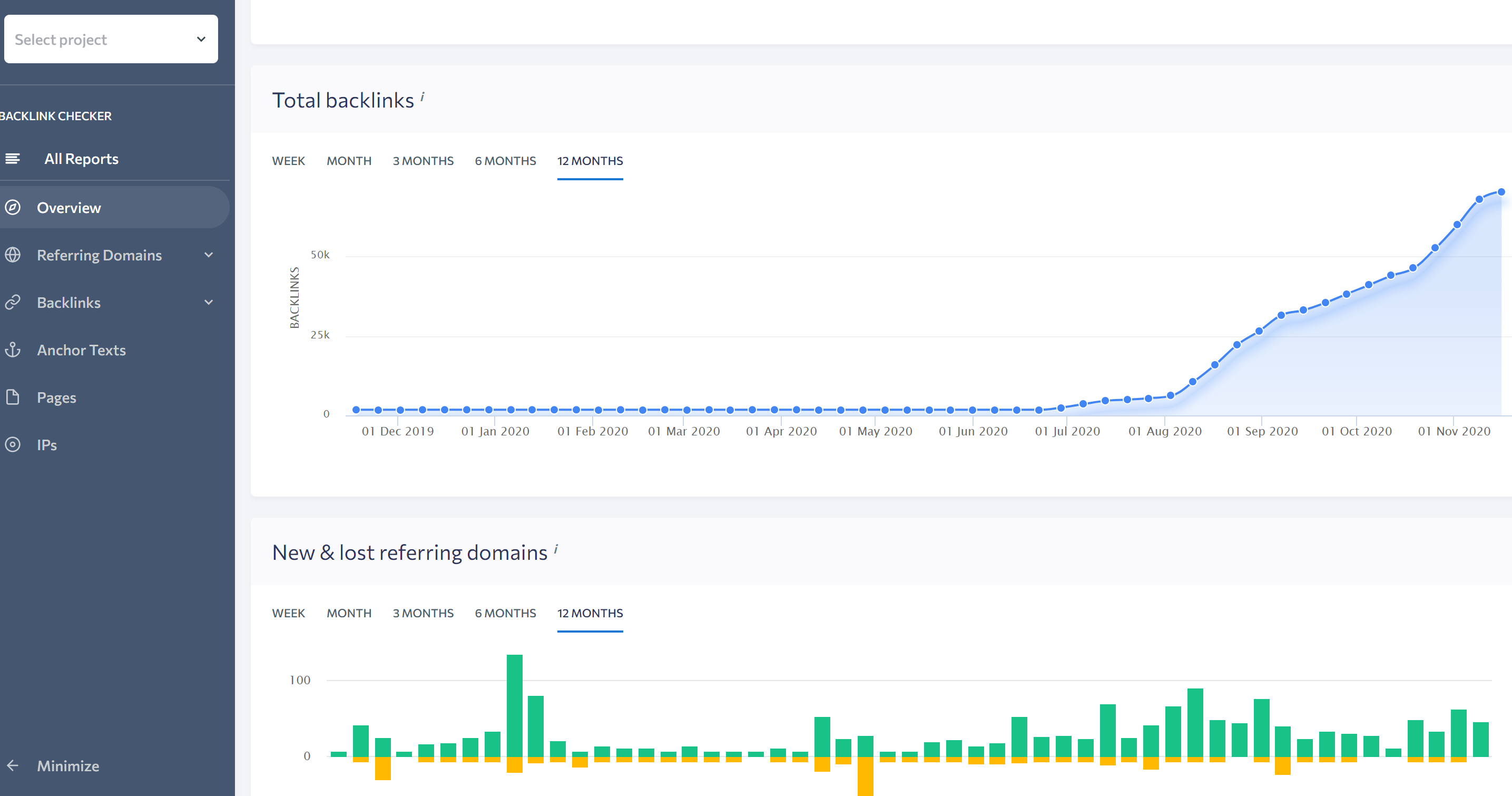The height and width of the screenshot is (796, 1512).
Task: Select the Anchor Texts anchor icon
Action: 14,350
